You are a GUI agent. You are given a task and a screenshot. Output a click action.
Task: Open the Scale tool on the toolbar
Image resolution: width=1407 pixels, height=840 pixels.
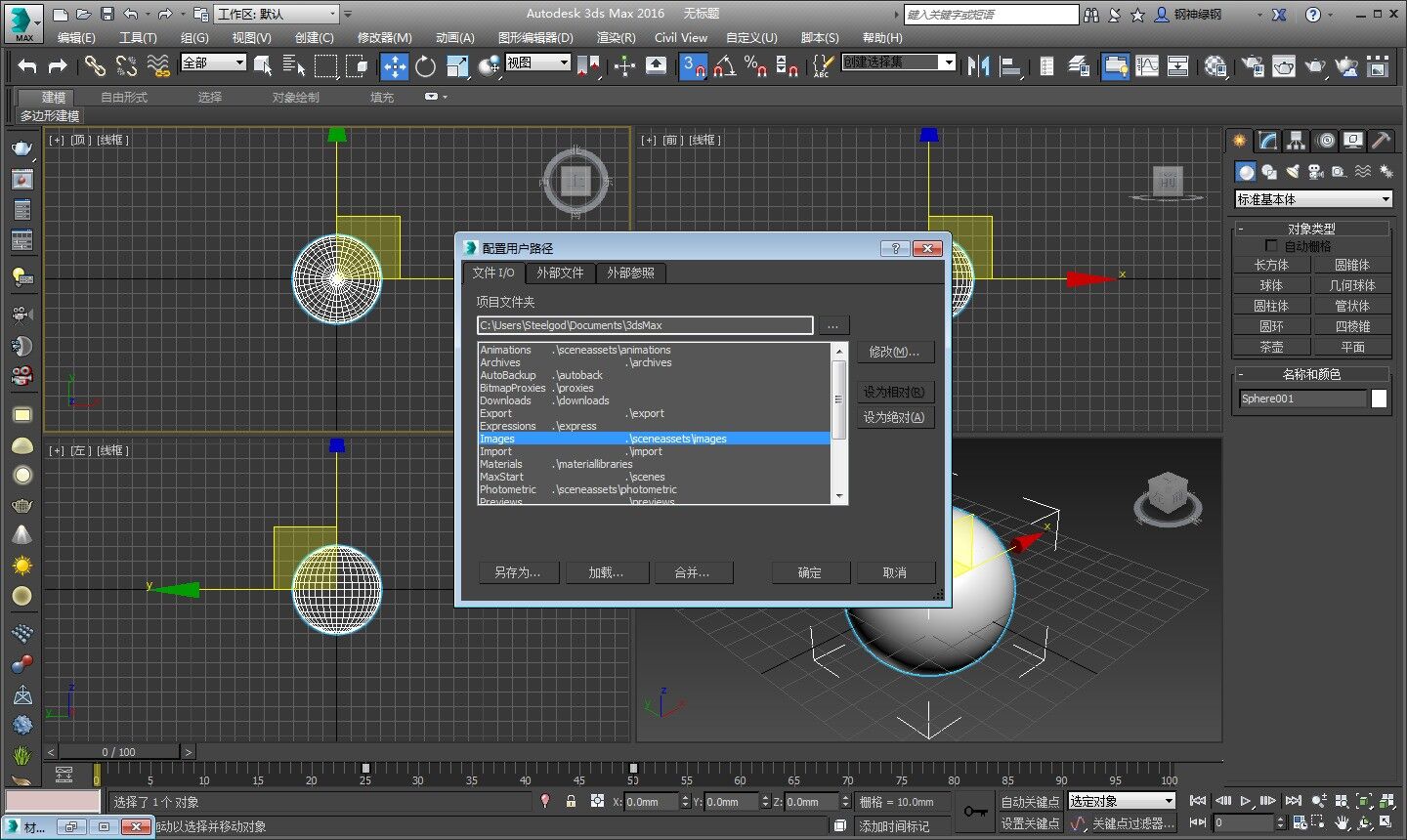point(456,65)
